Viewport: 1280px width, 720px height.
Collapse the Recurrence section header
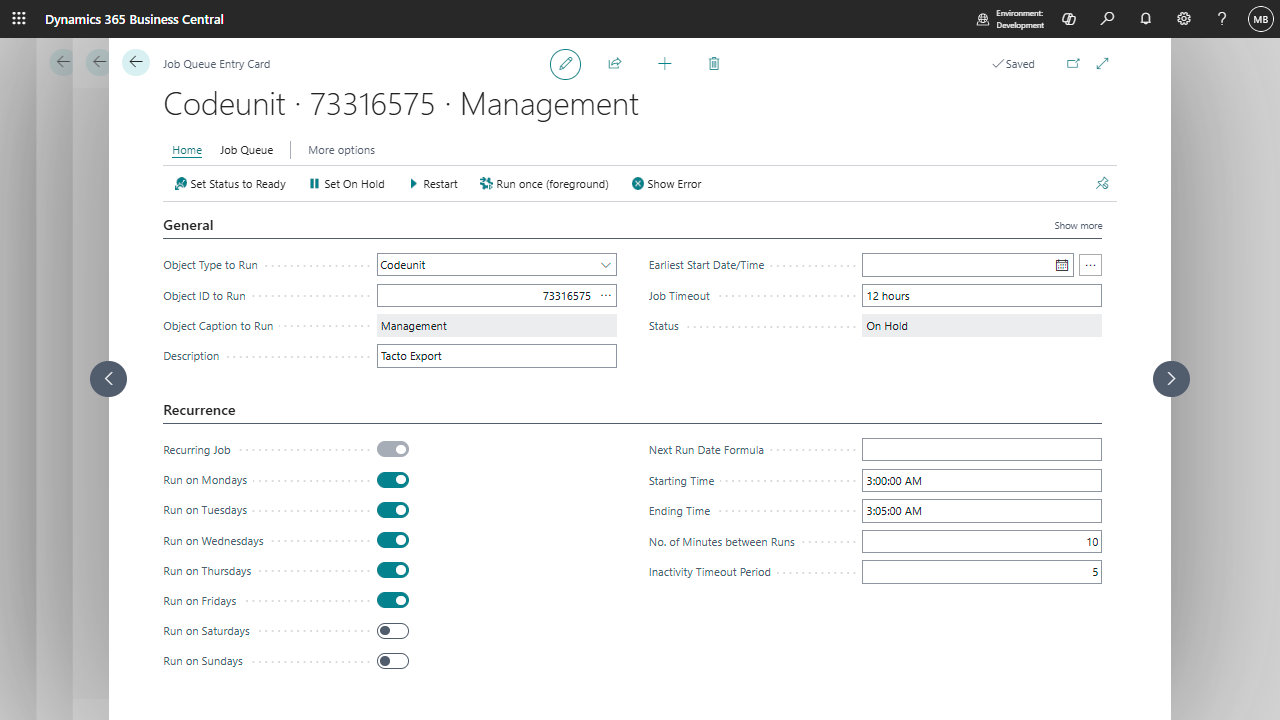199,410
